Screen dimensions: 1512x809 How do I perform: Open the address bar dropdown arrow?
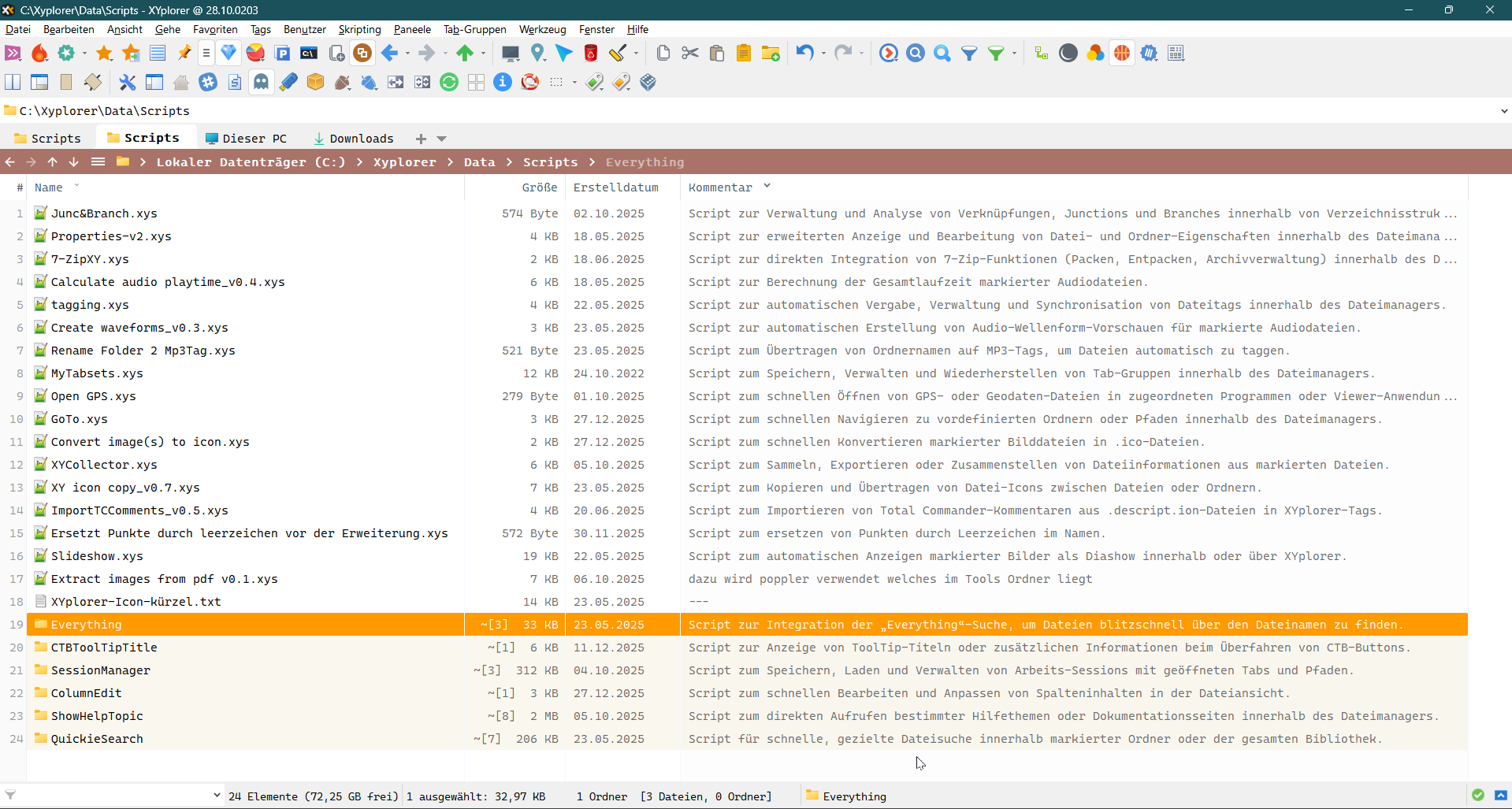click(1504, 111)
